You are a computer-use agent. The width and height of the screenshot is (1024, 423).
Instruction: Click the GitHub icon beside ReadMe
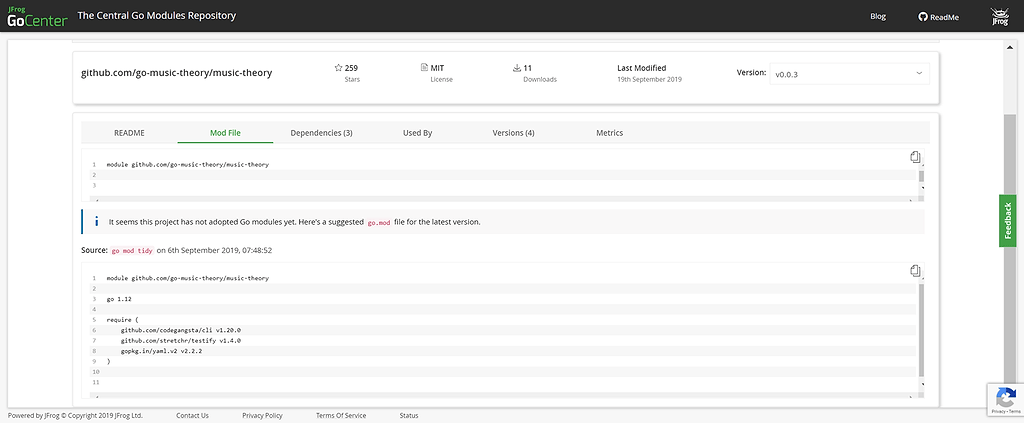pyautogui.click(x=923, y=18)
